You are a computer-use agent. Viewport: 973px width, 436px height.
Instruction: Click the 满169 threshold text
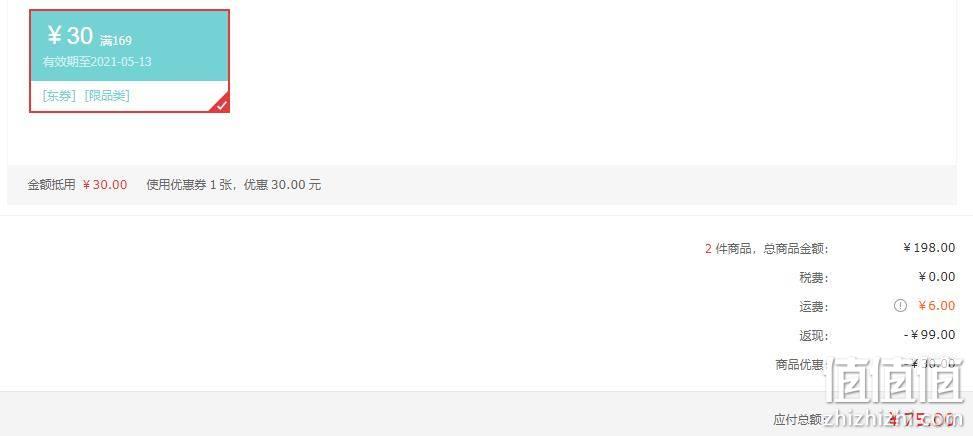point(116,41)
